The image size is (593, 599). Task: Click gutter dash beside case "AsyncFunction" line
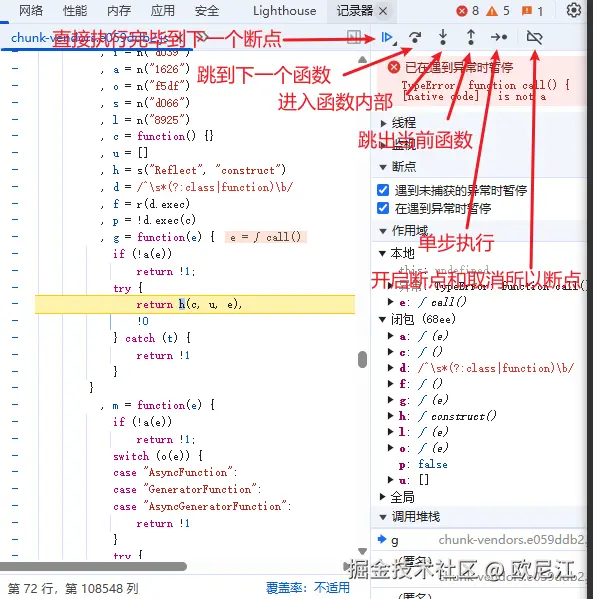tap(15, 472)
